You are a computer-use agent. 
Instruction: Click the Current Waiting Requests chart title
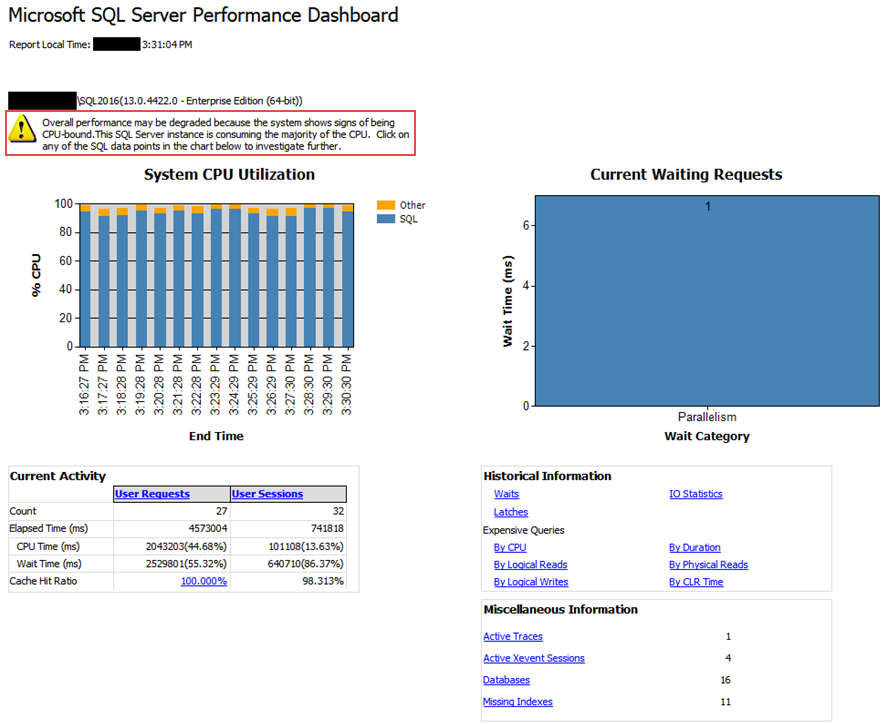pyautogui.click(x=686, y=174)
